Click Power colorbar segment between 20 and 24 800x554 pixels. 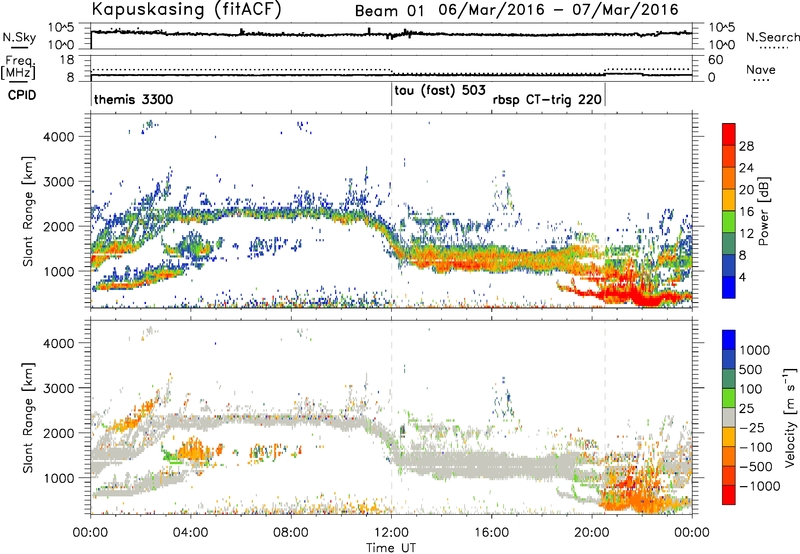[729, 178]
